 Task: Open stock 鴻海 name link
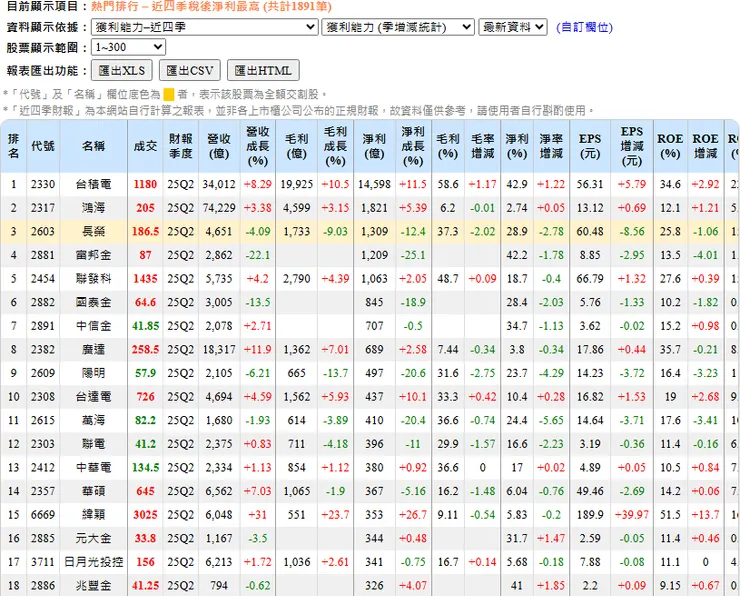click(93, 208)
